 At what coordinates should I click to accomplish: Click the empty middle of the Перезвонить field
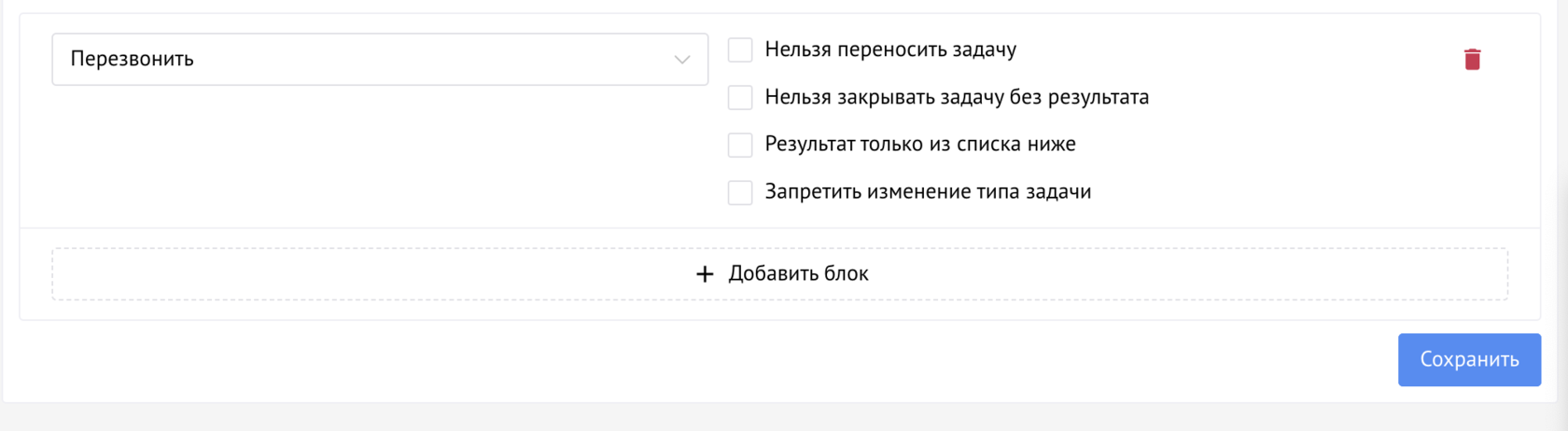click(420, 60)
